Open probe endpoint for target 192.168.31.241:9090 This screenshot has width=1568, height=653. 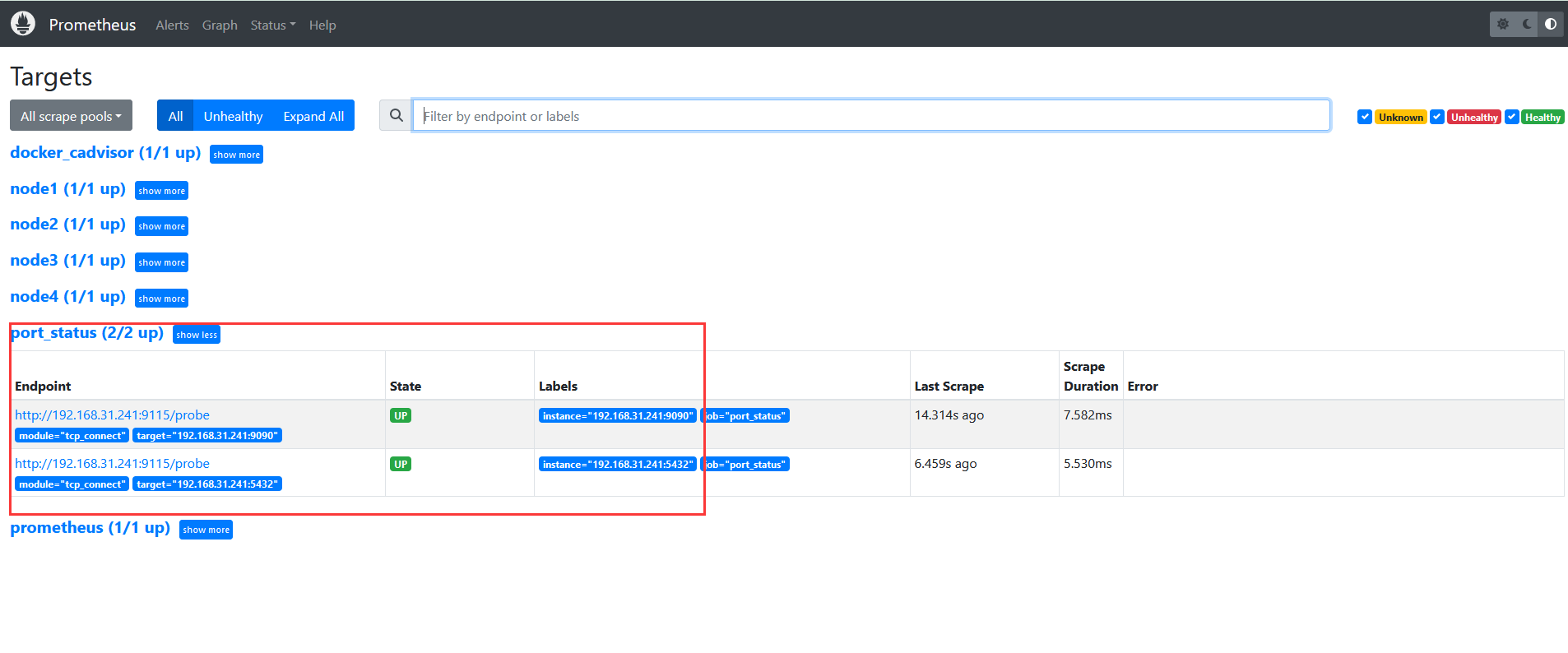coord(112,415)
